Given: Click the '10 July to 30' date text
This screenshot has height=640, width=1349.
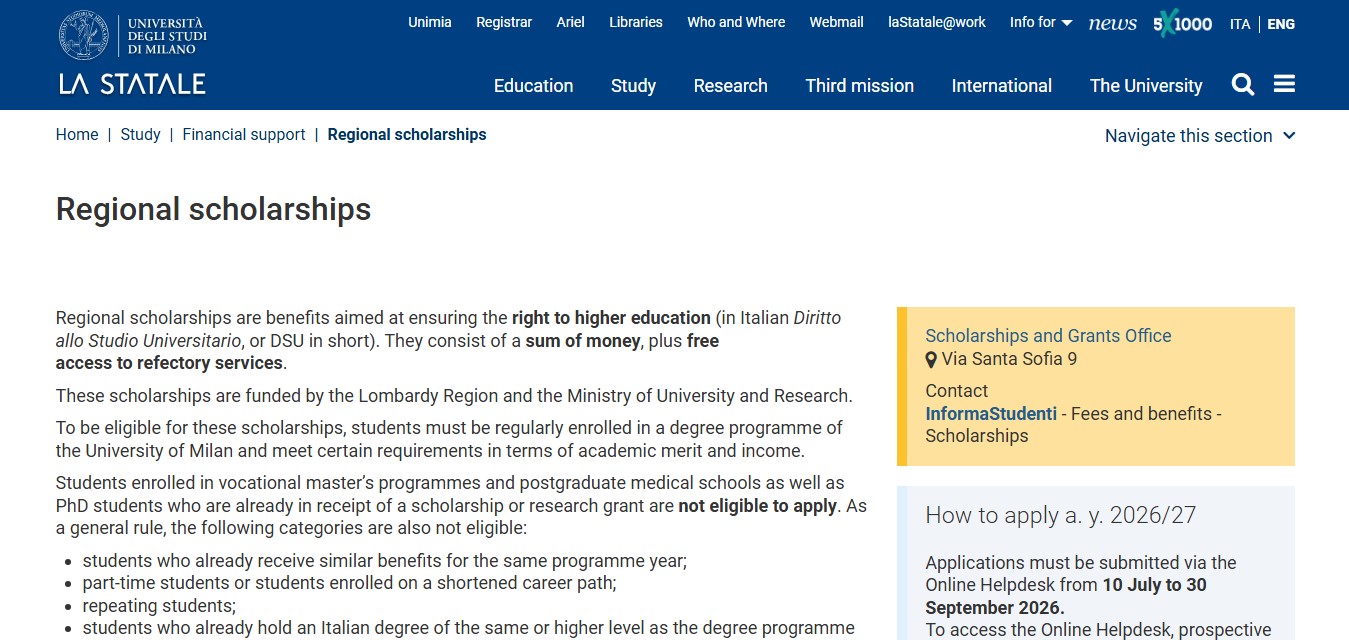Looking at the screenshot, I should click(x=1155, y=585).
